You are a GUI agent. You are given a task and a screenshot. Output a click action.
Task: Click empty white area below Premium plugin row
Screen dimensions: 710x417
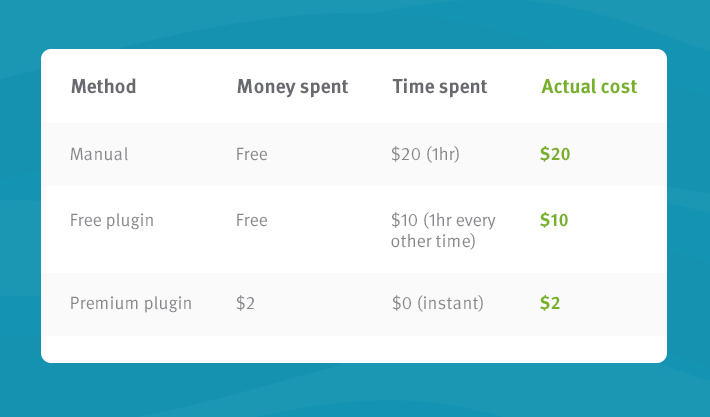[x=354, y=349]
